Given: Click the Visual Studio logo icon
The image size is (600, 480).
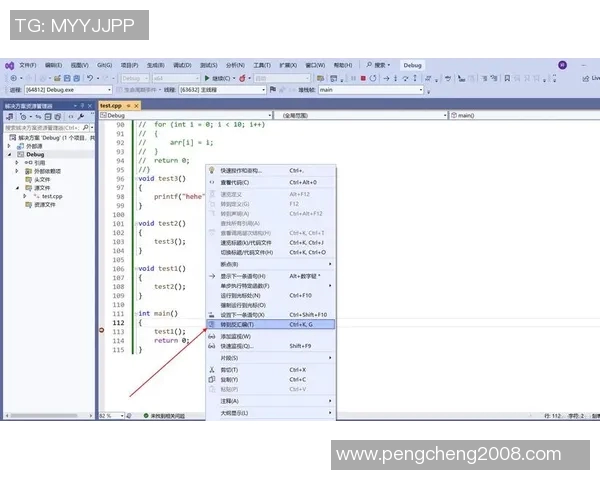Looking at the screenshot, I should pyautogui.click(x=9, y=65).
